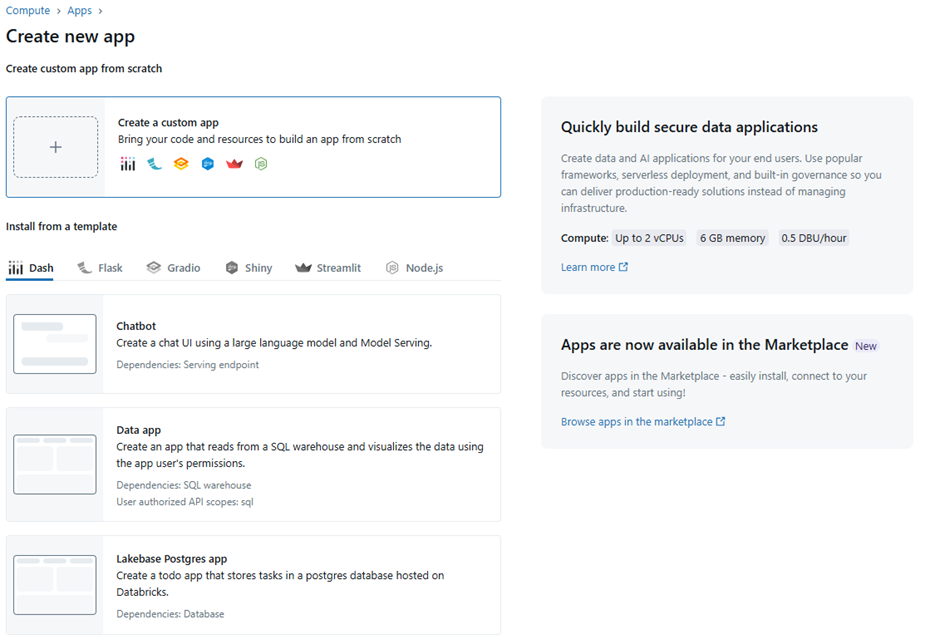Click the colored Dash icon in custom app card
Screen dimensions: 940x644
pos(127,164)
